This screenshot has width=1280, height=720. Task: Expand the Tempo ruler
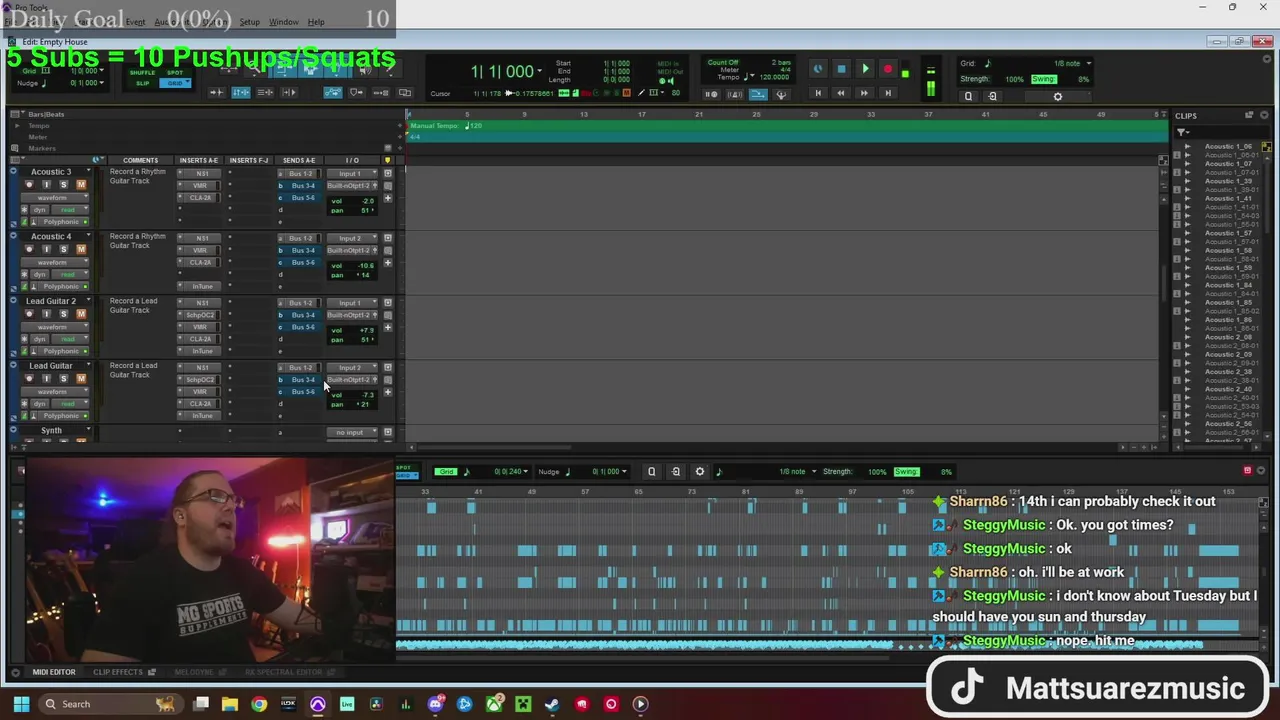[16, 126]
